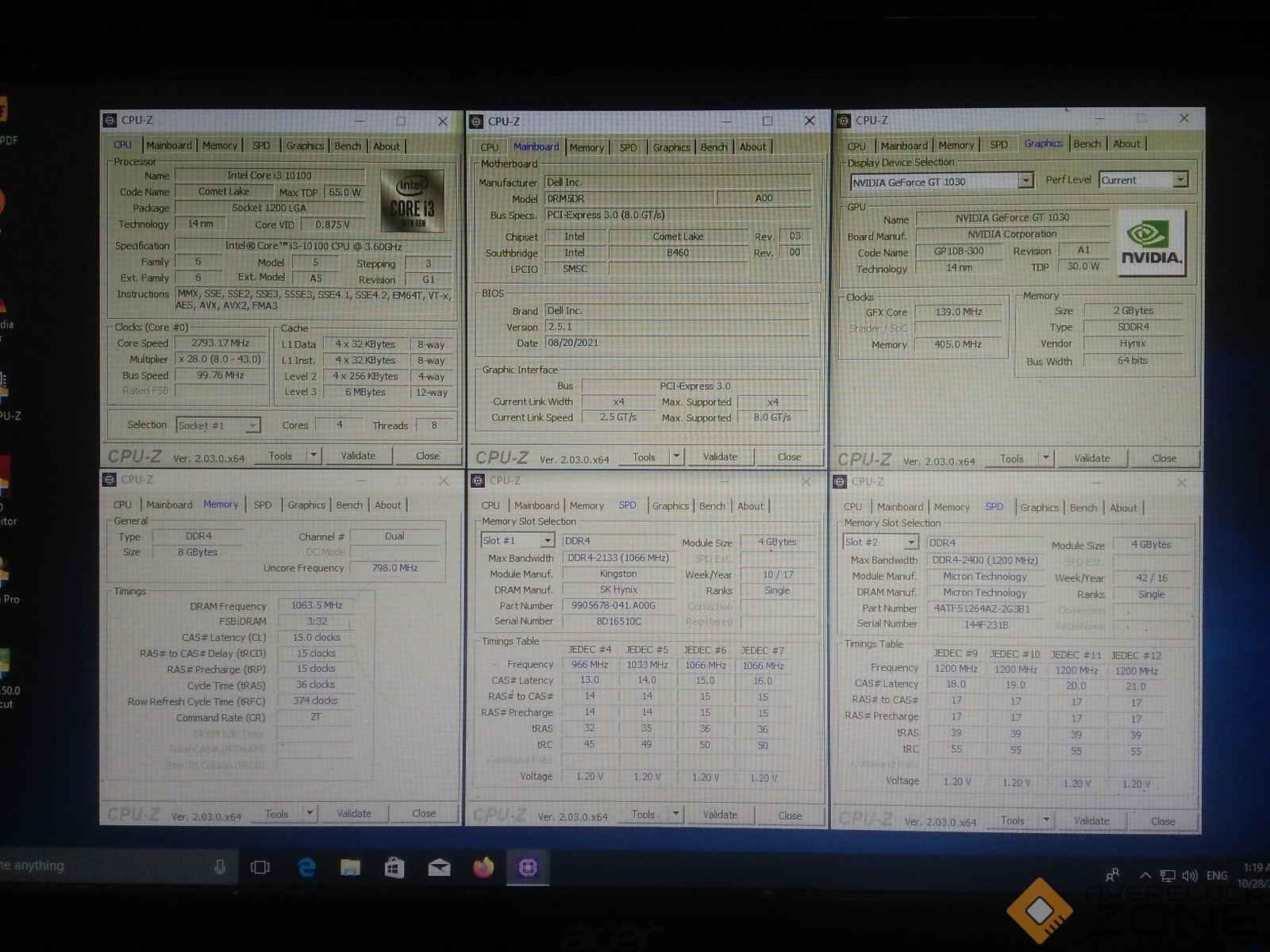Click Validate in Slot #2 SPD window

(x=1091, y=820)
